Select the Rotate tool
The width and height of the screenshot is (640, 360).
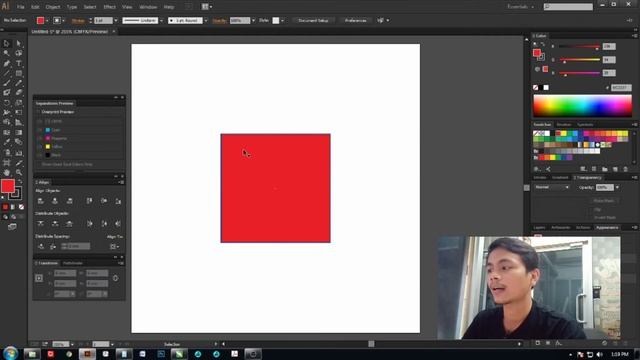coord(7,102)
